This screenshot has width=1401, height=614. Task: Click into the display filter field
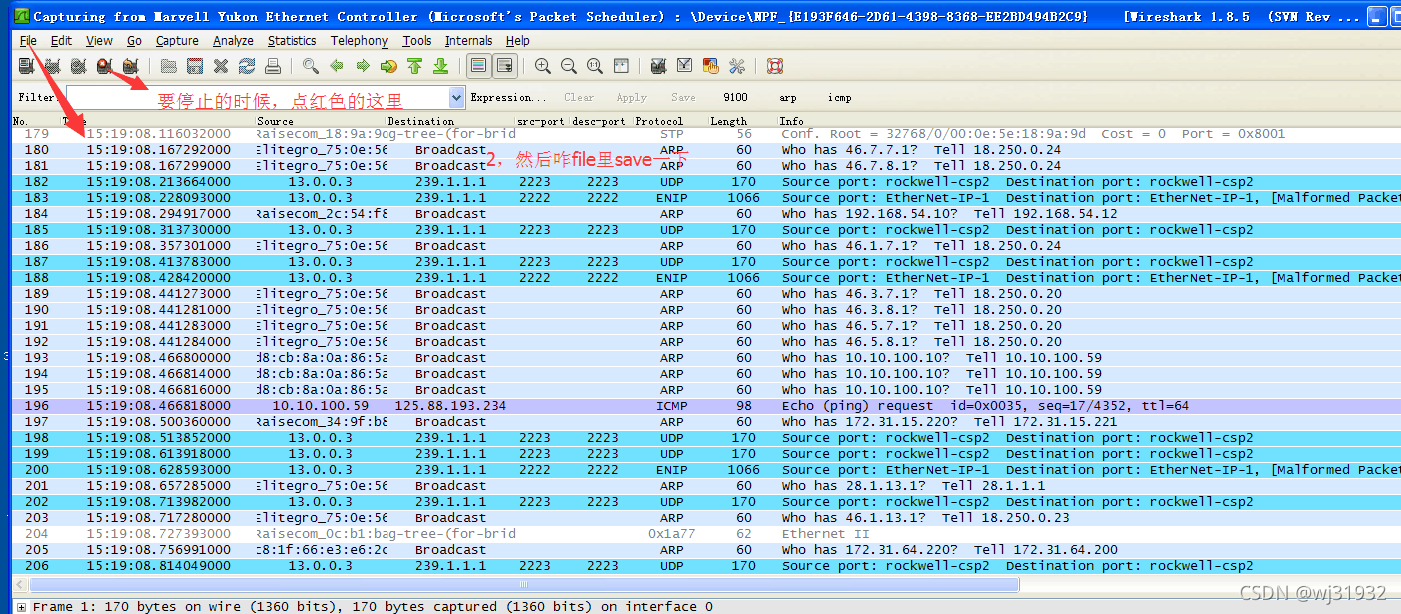257,97
